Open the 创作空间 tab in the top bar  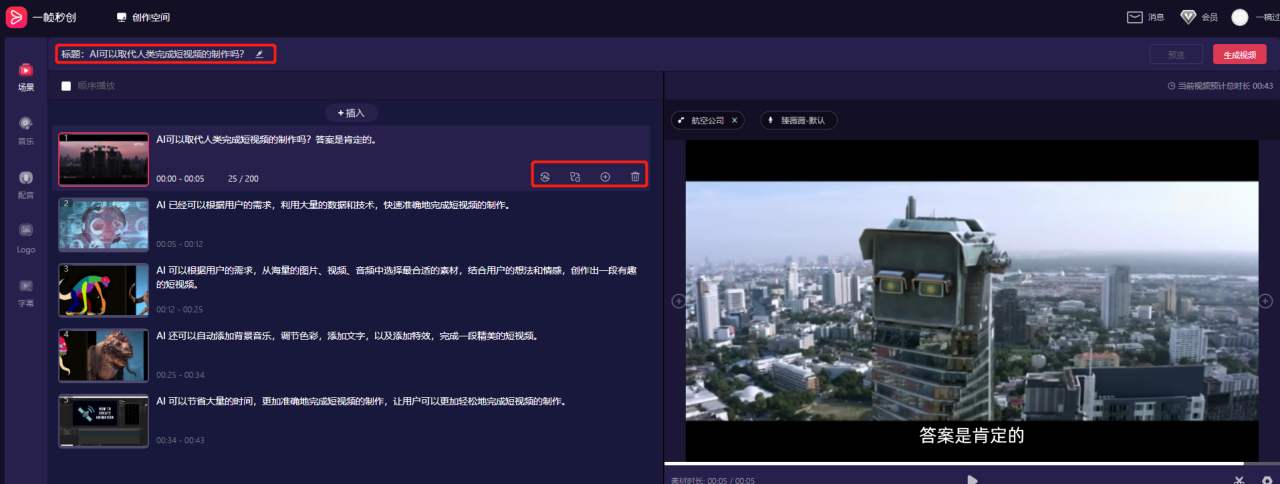144,17
